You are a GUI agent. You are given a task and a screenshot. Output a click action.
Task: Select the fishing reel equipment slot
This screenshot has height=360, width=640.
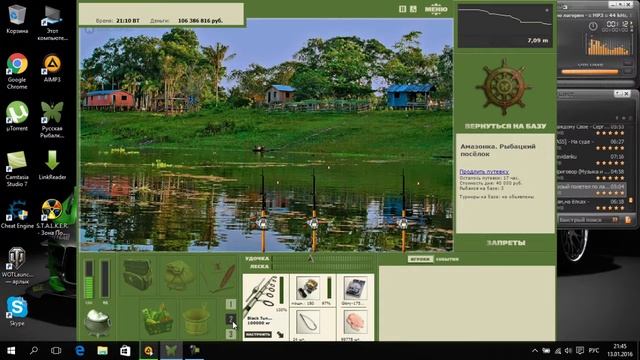307,288
